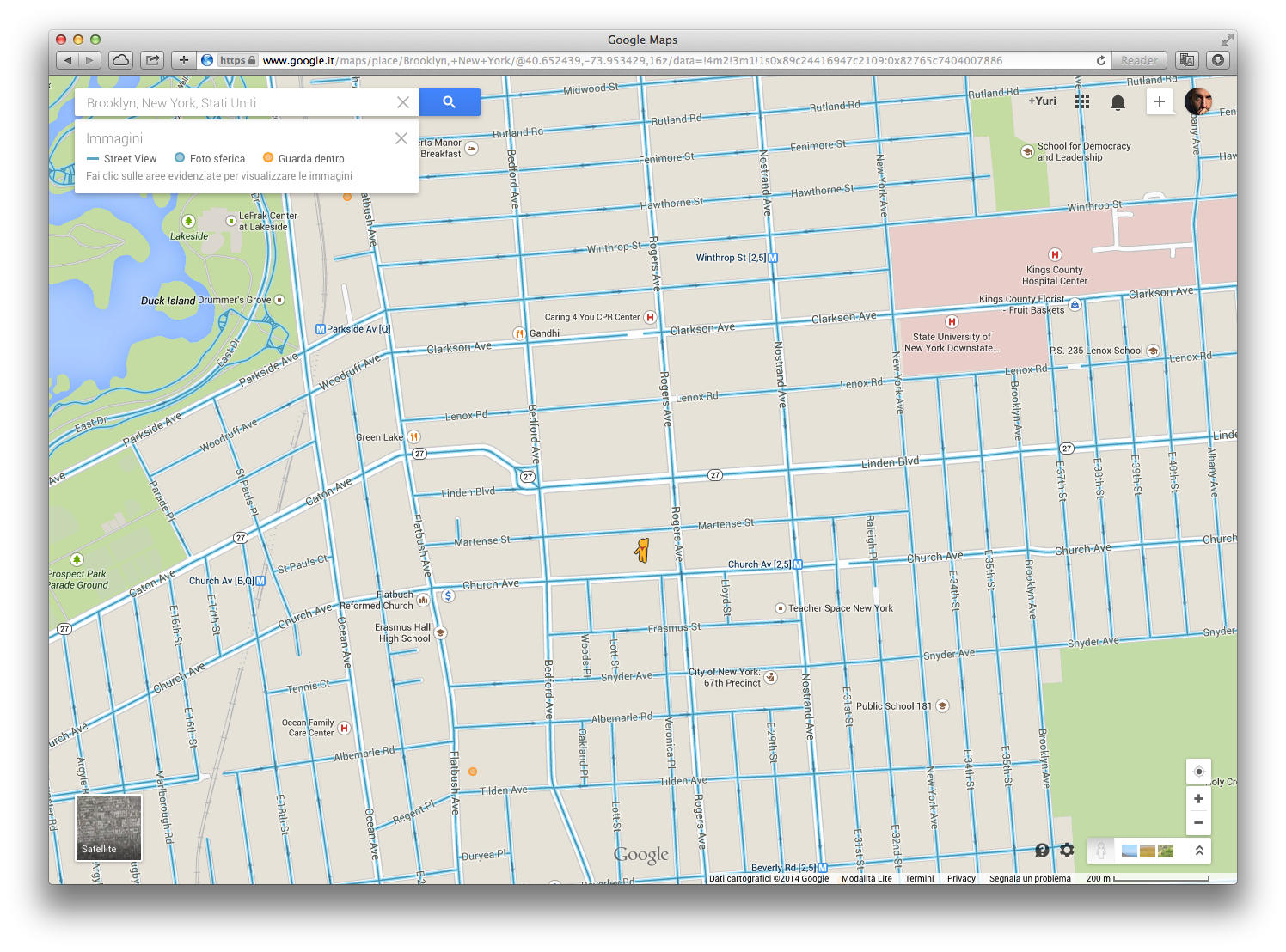The width and height of the screenshot is (1286, 952).
Task: Click the P.S. 235 Lenox School marker
Action: tap(1153, 351)
